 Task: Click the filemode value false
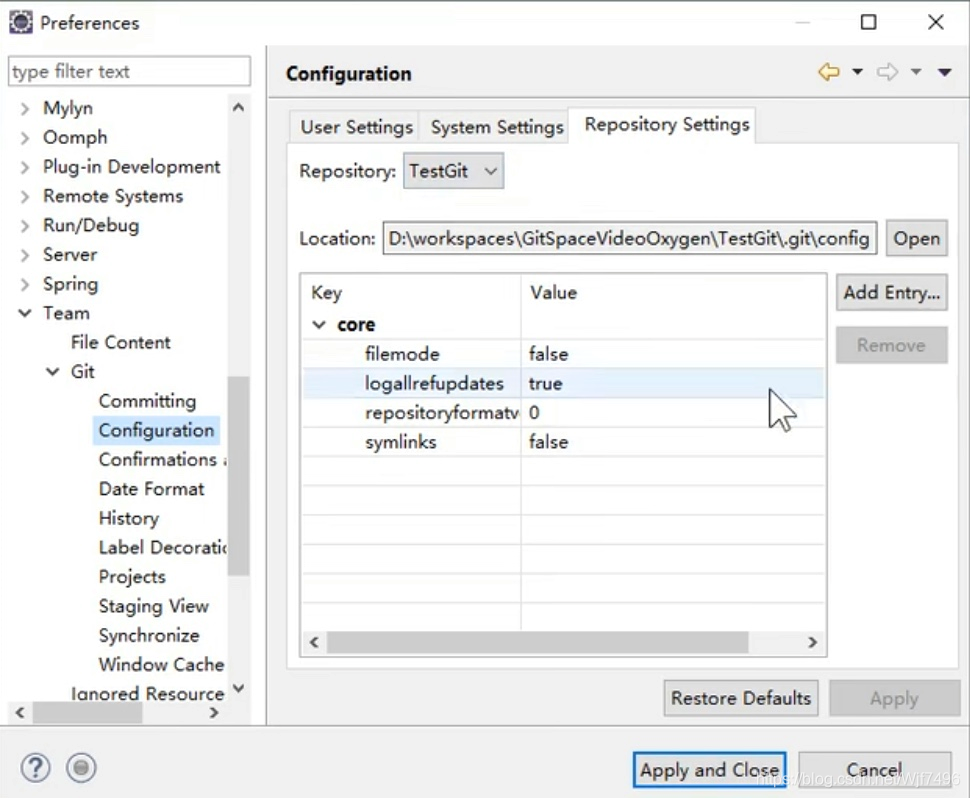tap(548, 354)
